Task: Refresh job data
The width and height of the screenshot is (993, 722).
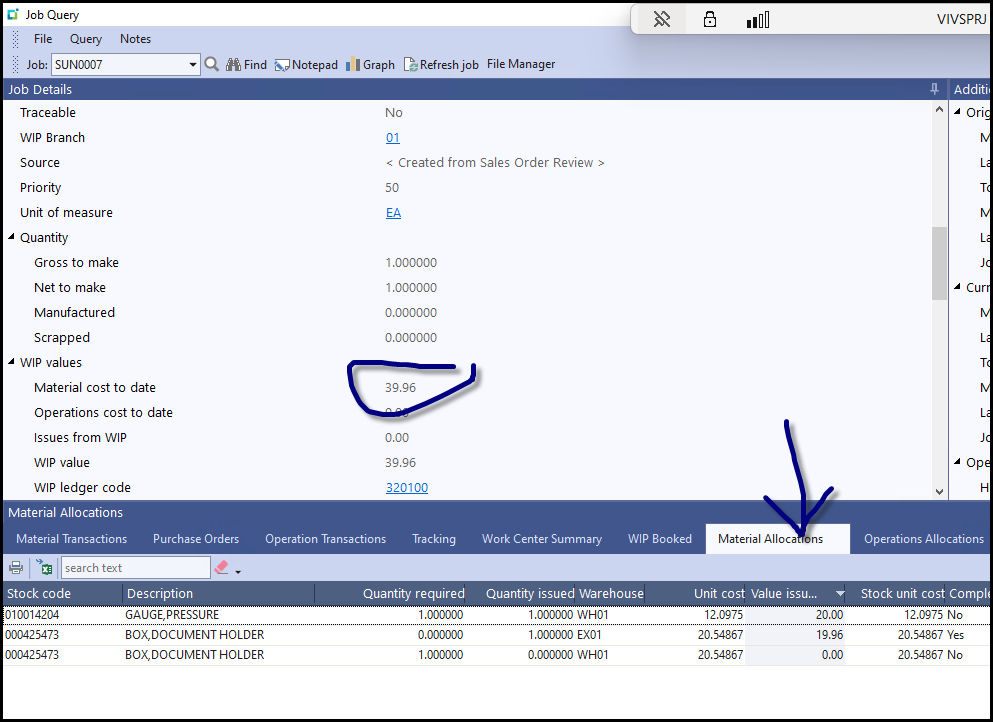Action: click(x=441, y=65)
